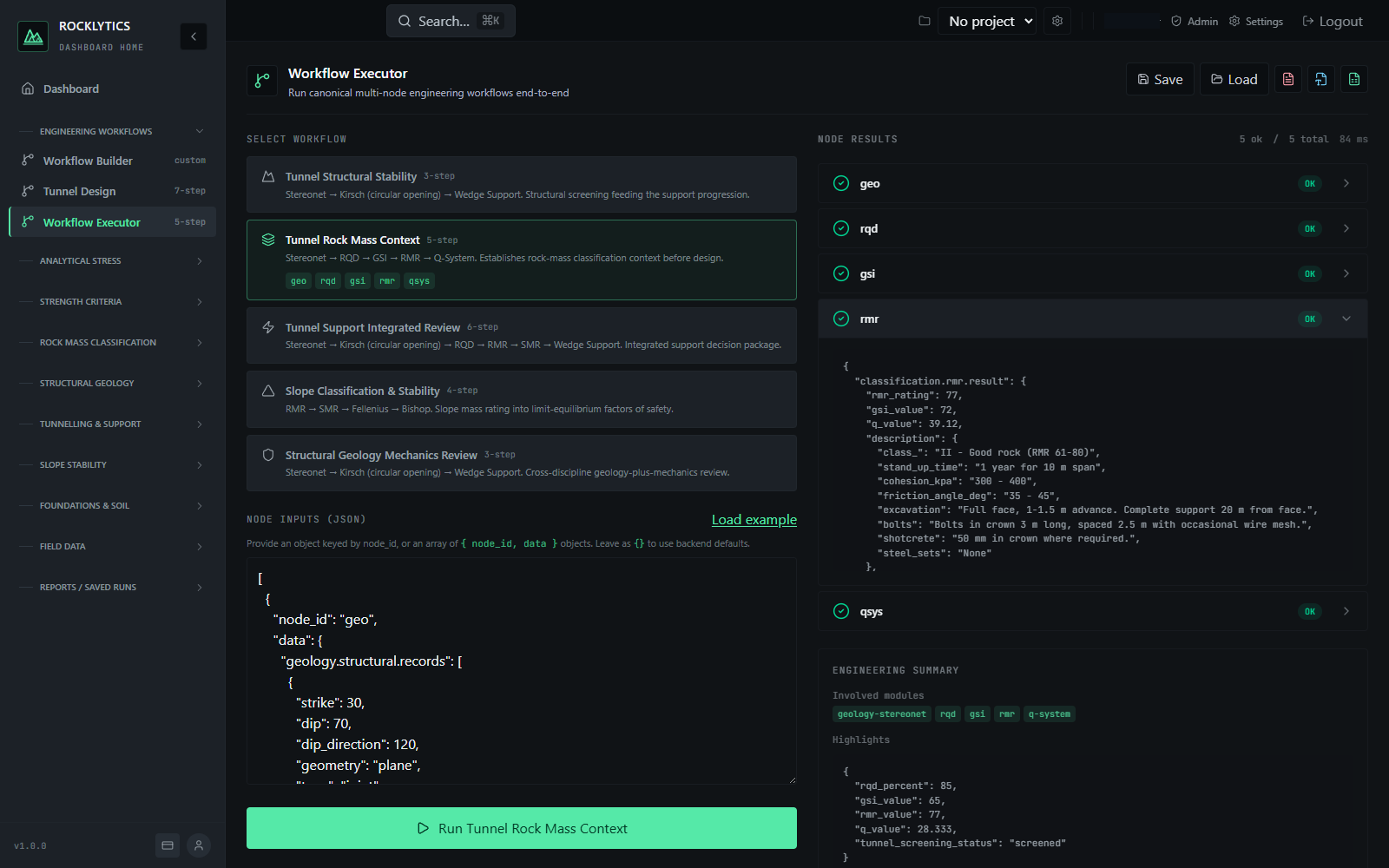Expand the Analytical Stress section
The image size is (1389, 868).
coord(113,260)
